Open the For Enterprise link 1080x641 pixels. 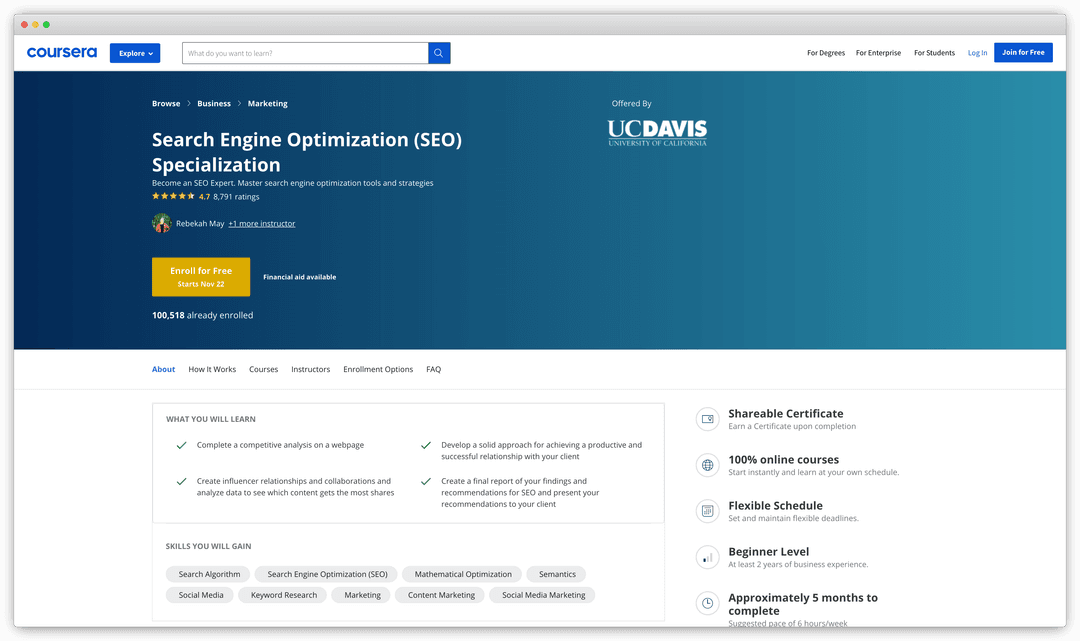click(878, 53)
